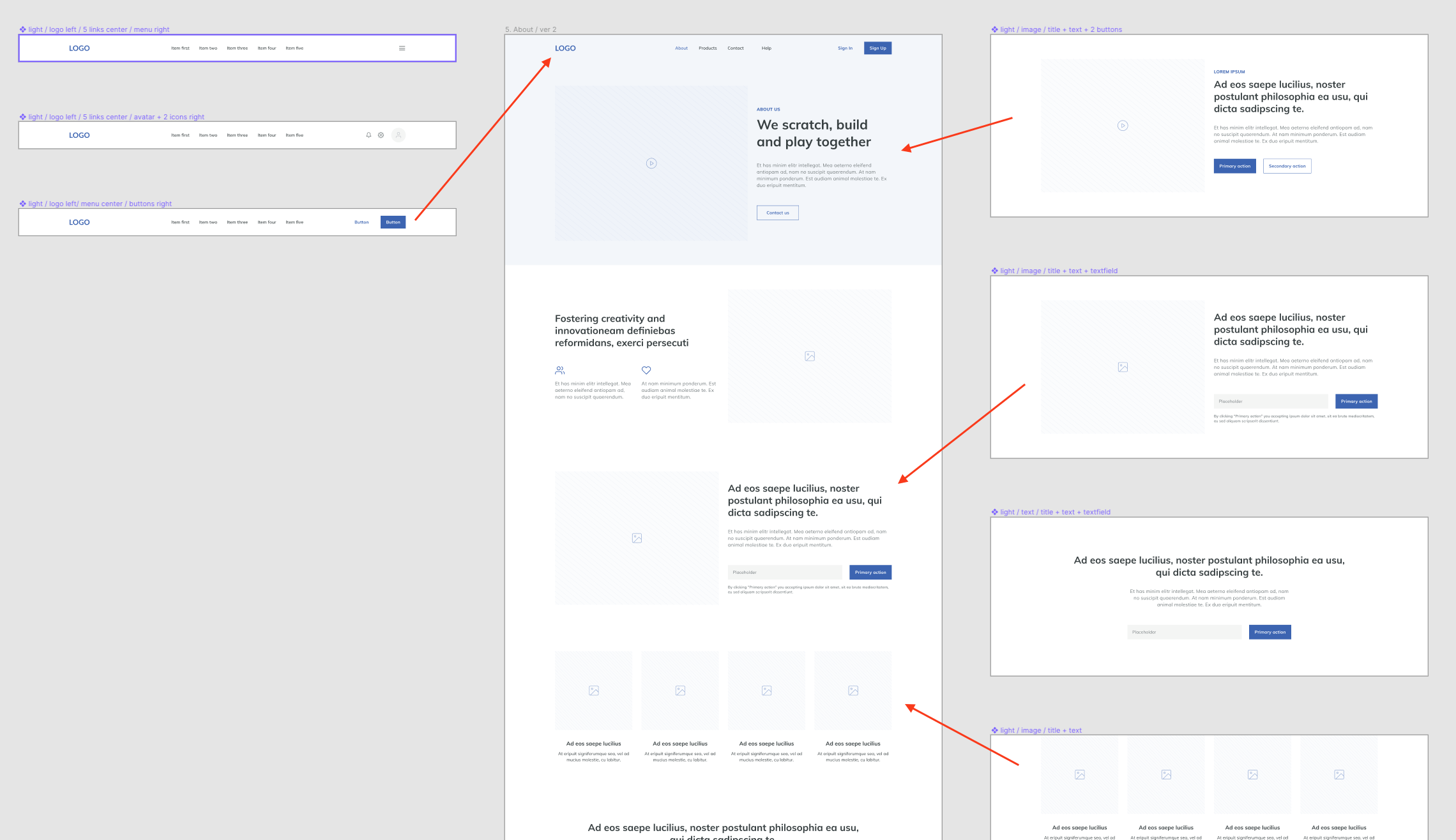Select the 'LOREM IPSUM' eyebrow text
This screenshot has height=840, width=1456.
(x=1229, y=72)
